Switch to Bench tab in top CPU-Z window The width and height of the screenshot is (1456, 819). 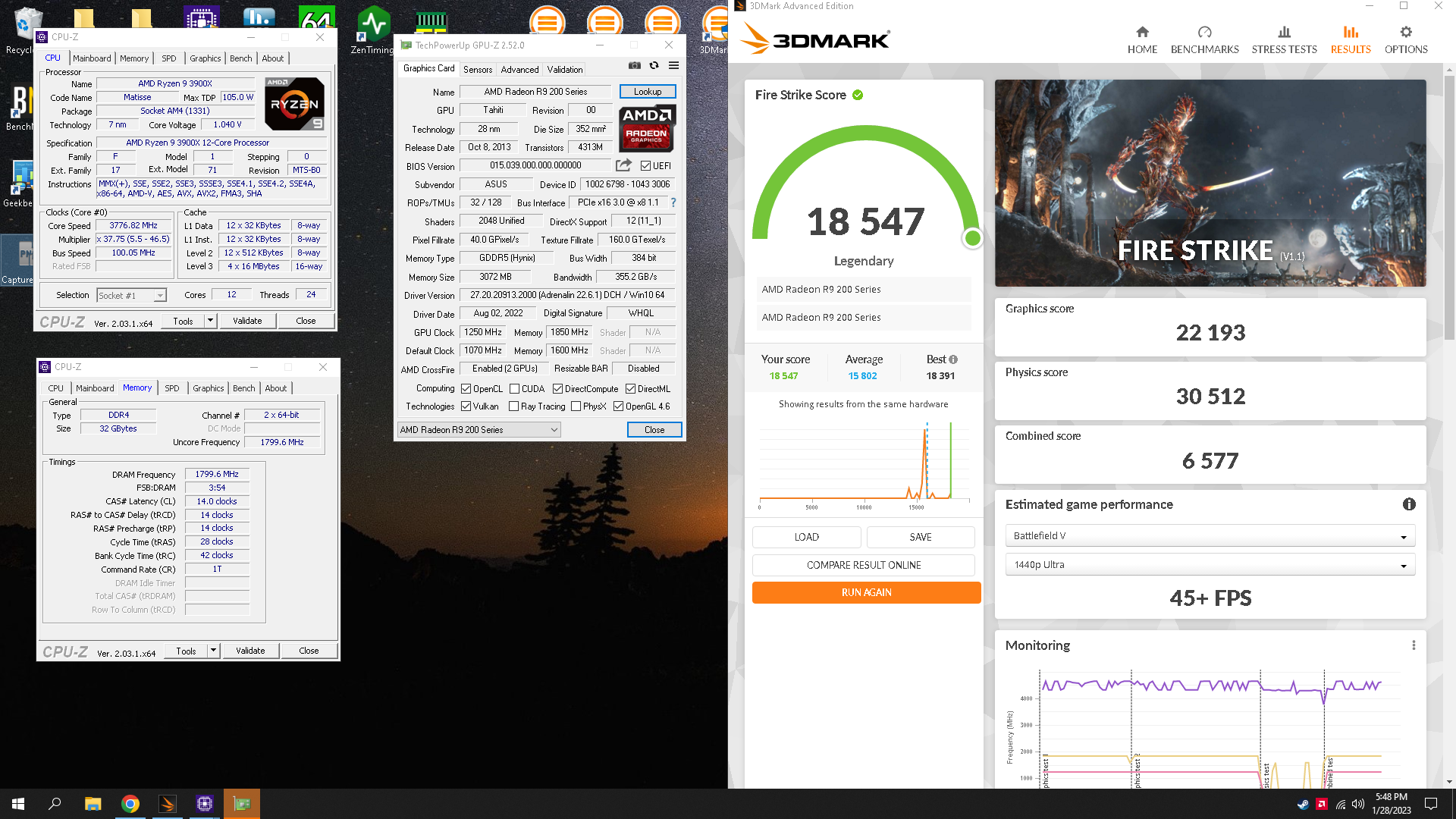point(241,58)
